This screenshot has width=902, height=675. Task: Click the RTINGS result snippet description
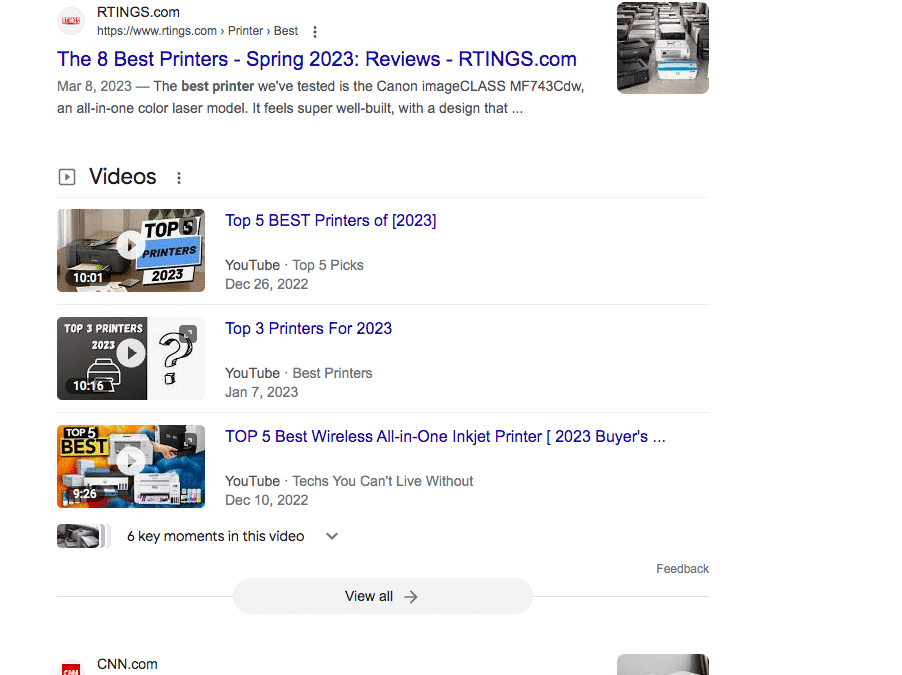pos(320,97)
